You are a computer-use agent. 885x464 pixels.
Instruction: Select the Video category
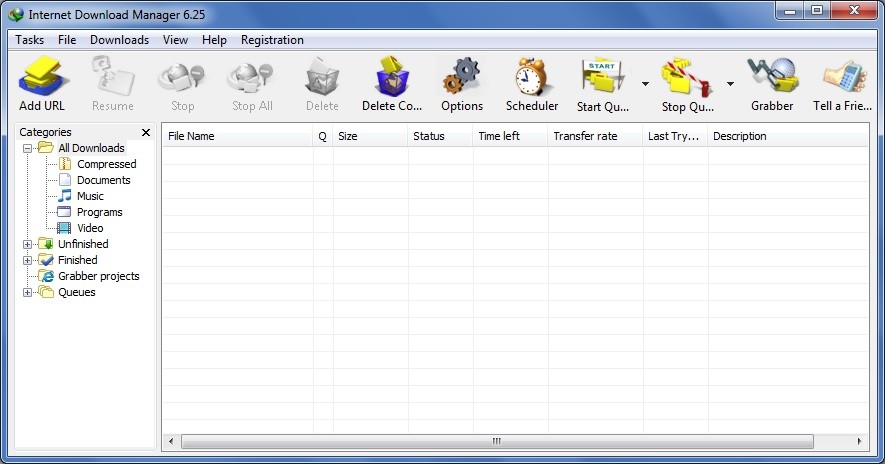tap(90, 228)
